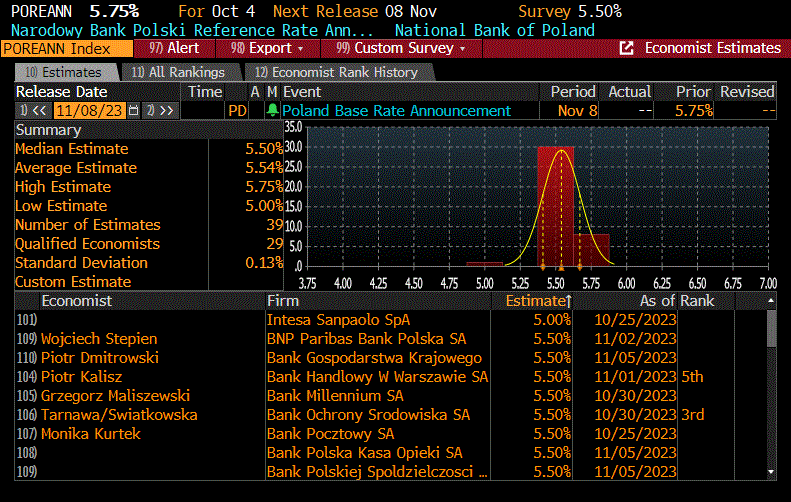
Task: Sort by Firm column header
Action: pyautogui.click(x=283, y=301)
